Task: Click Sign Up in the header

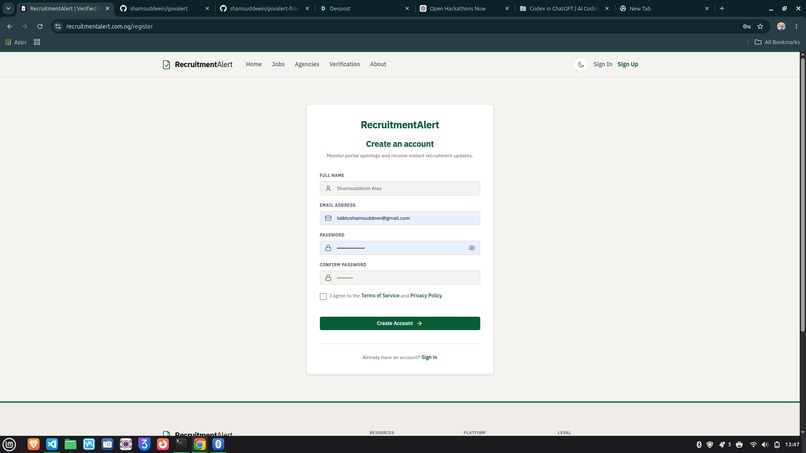Action: [628, 64]
